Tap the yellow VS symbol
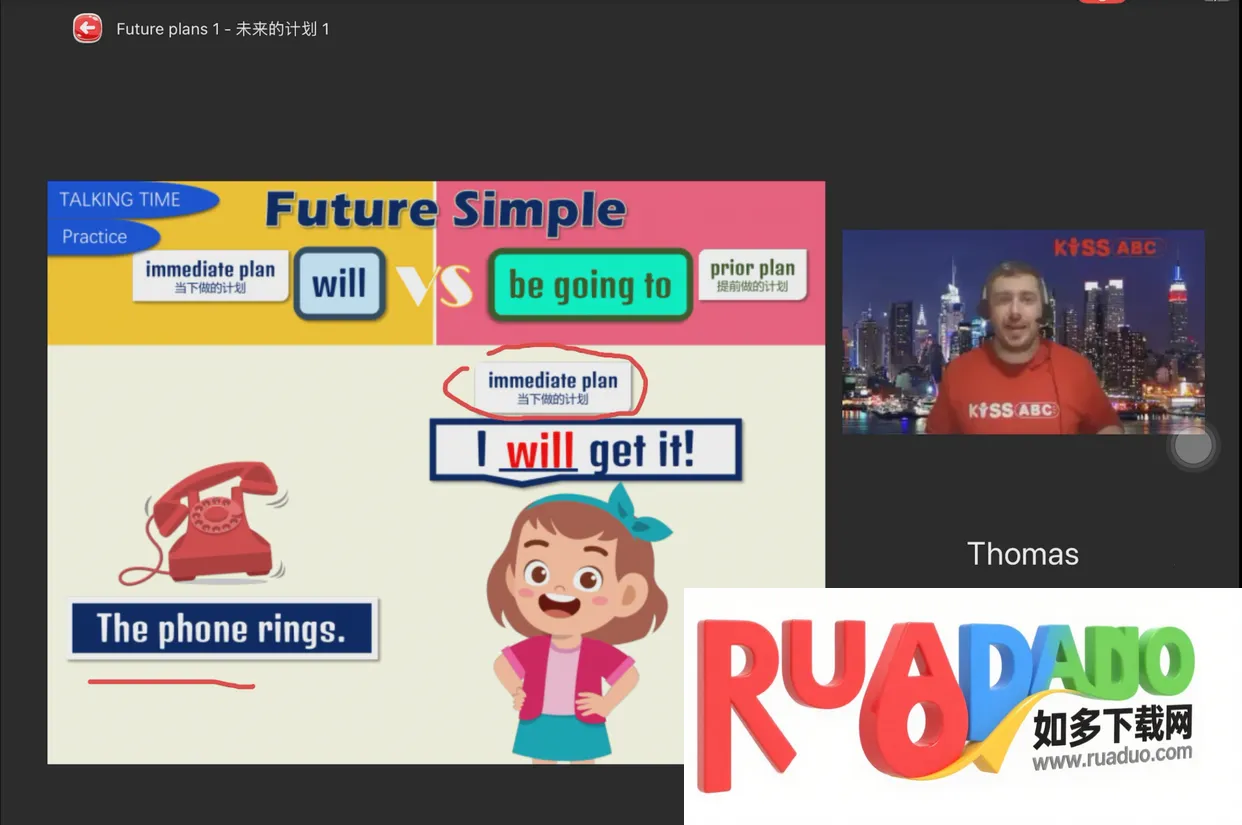The image size is (1242, 825). click(x=435, y=287)
